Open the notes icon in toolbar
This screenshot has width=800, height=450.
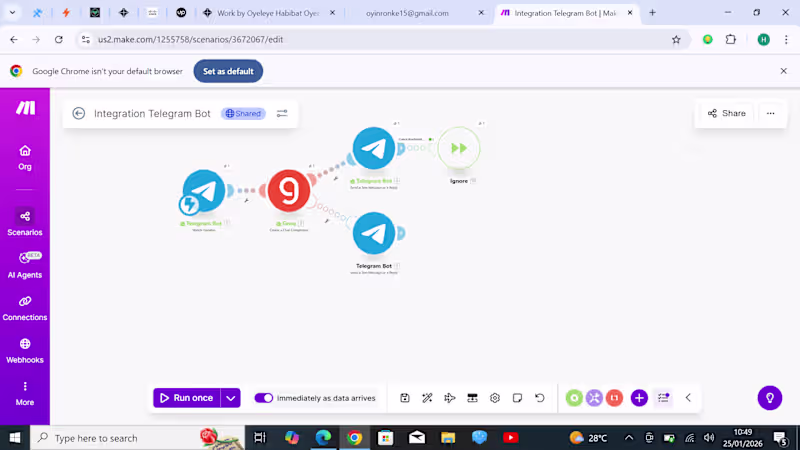coord(517,398)
